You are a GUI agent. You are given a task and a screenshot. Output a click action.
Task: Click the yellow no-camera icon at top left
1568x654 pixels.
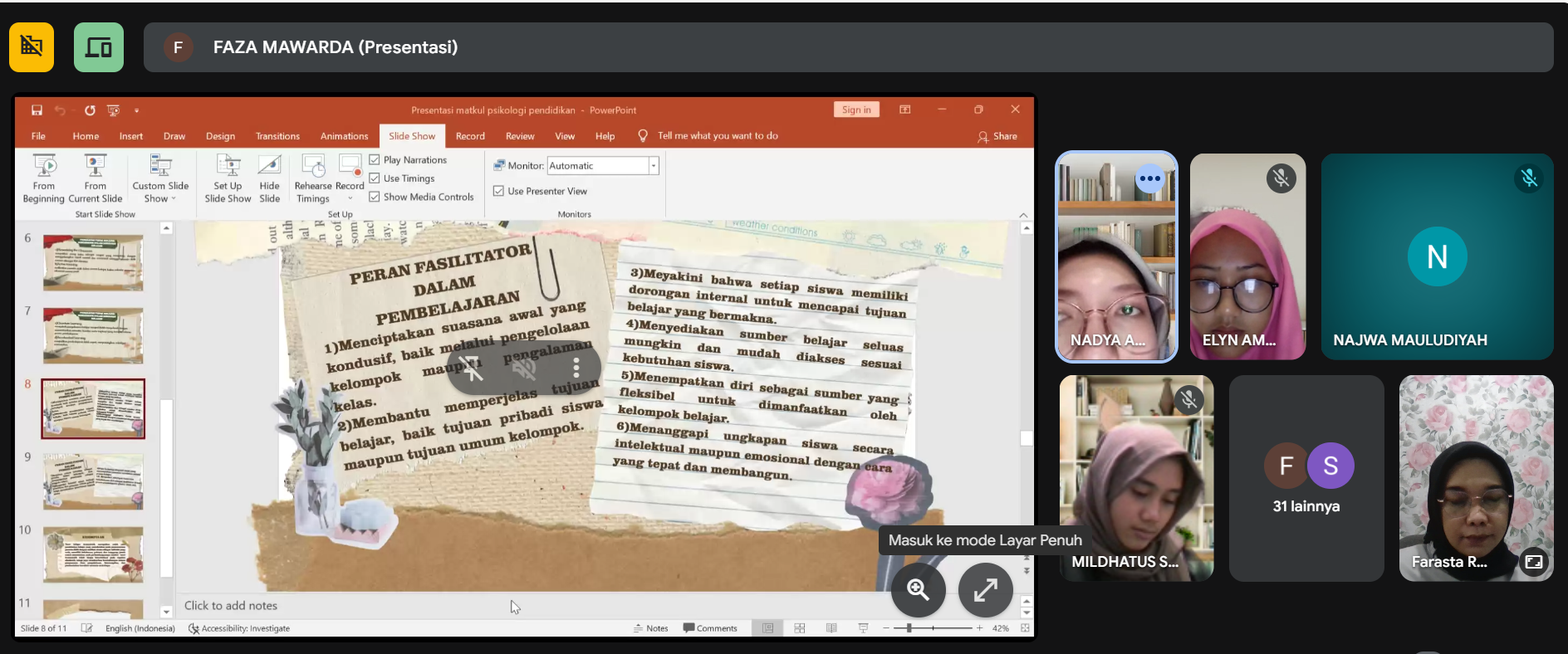click(x=32, y=47)
